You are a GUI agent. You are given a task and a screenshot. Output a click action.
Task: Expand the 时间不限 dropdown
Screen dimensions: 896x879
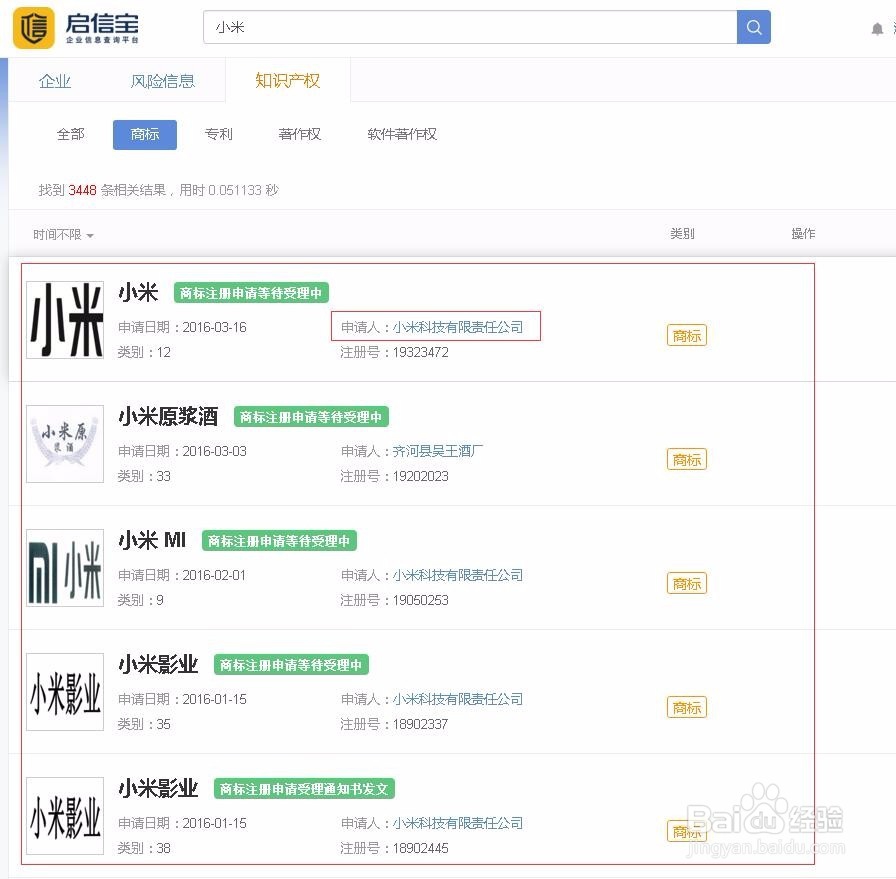click(x=63, y=234)
